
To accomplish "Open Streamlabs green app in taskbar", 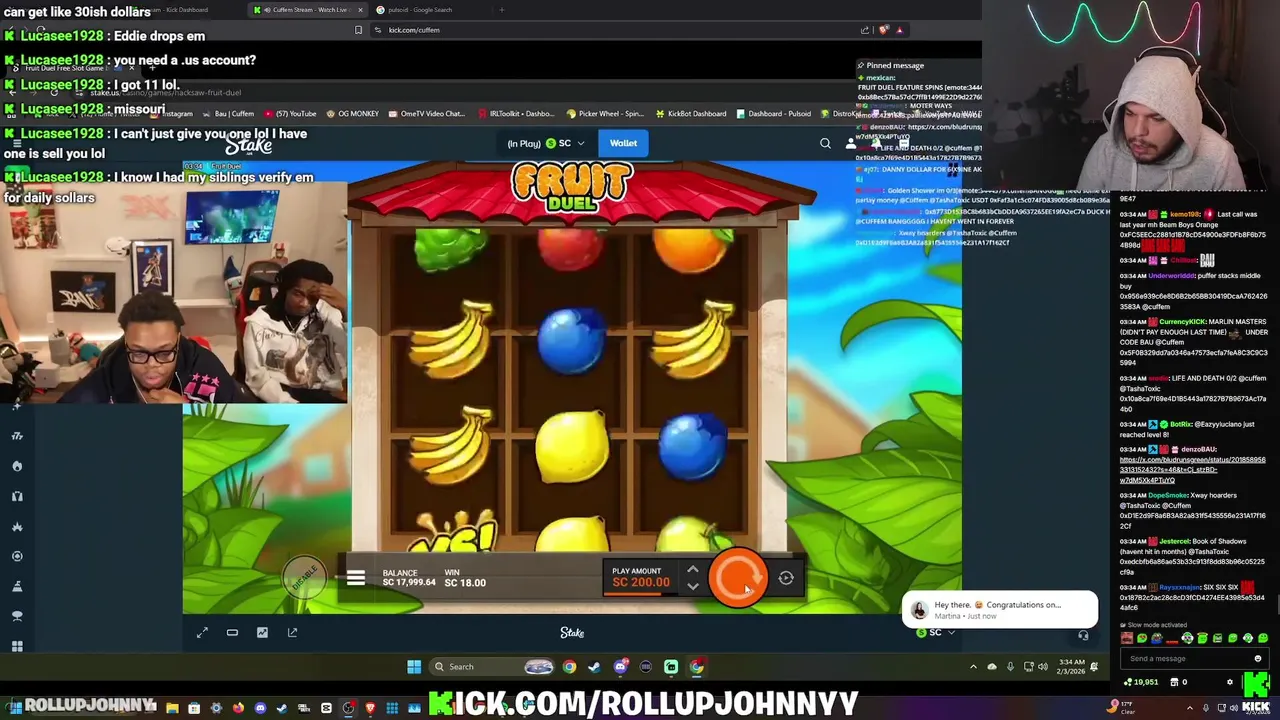I will coord(671,667).
